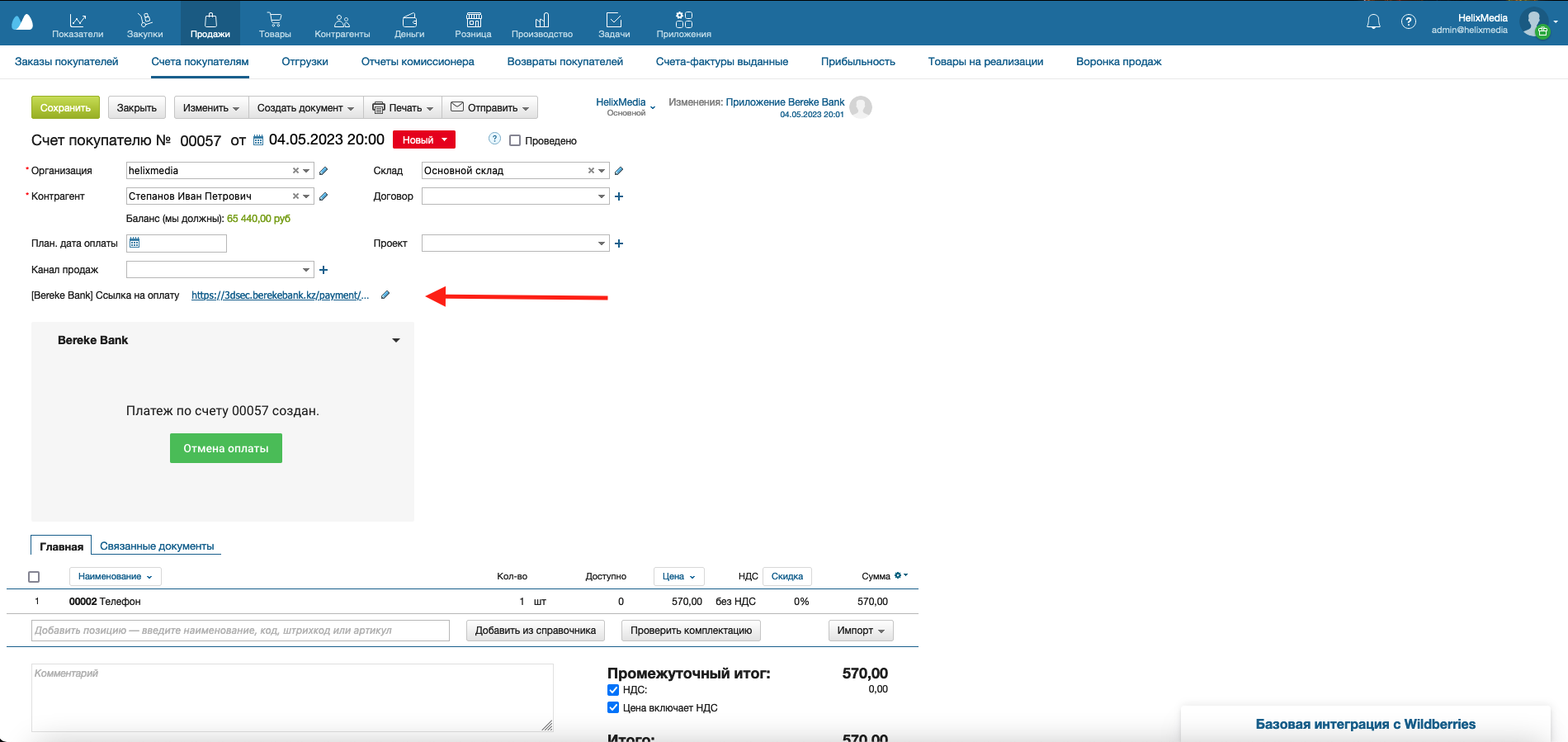Open the Наименование column dropdown
Image resolution: width=1568 pixels, height=742 pixels.
click(116, 576)
